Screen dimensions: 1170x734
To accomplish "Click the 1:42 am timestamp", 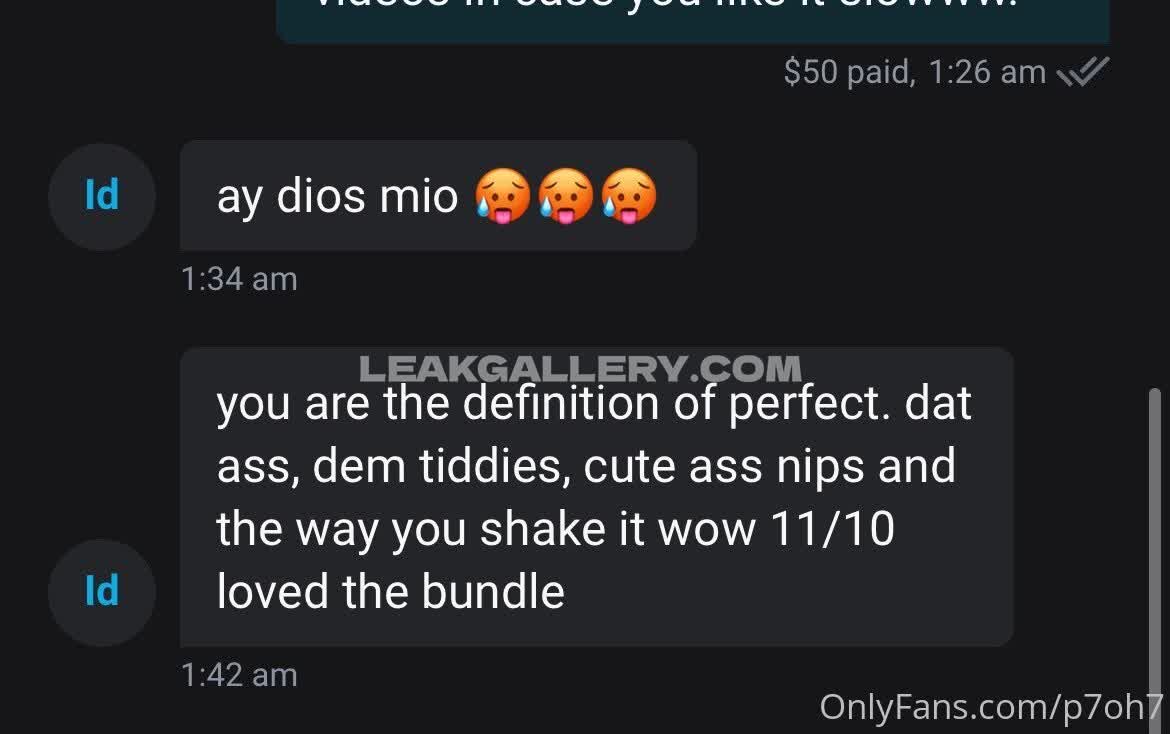I will point(239,675).
